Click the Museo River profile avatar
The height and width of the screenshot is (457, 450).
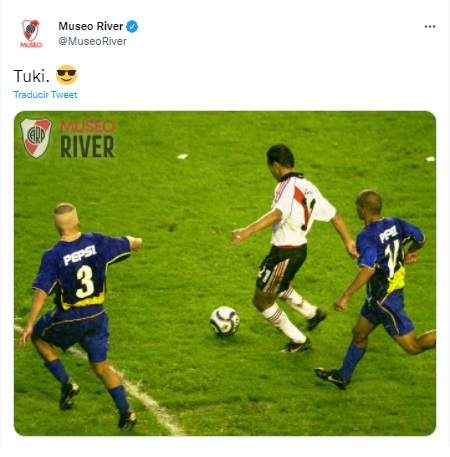tap(31, 33)
